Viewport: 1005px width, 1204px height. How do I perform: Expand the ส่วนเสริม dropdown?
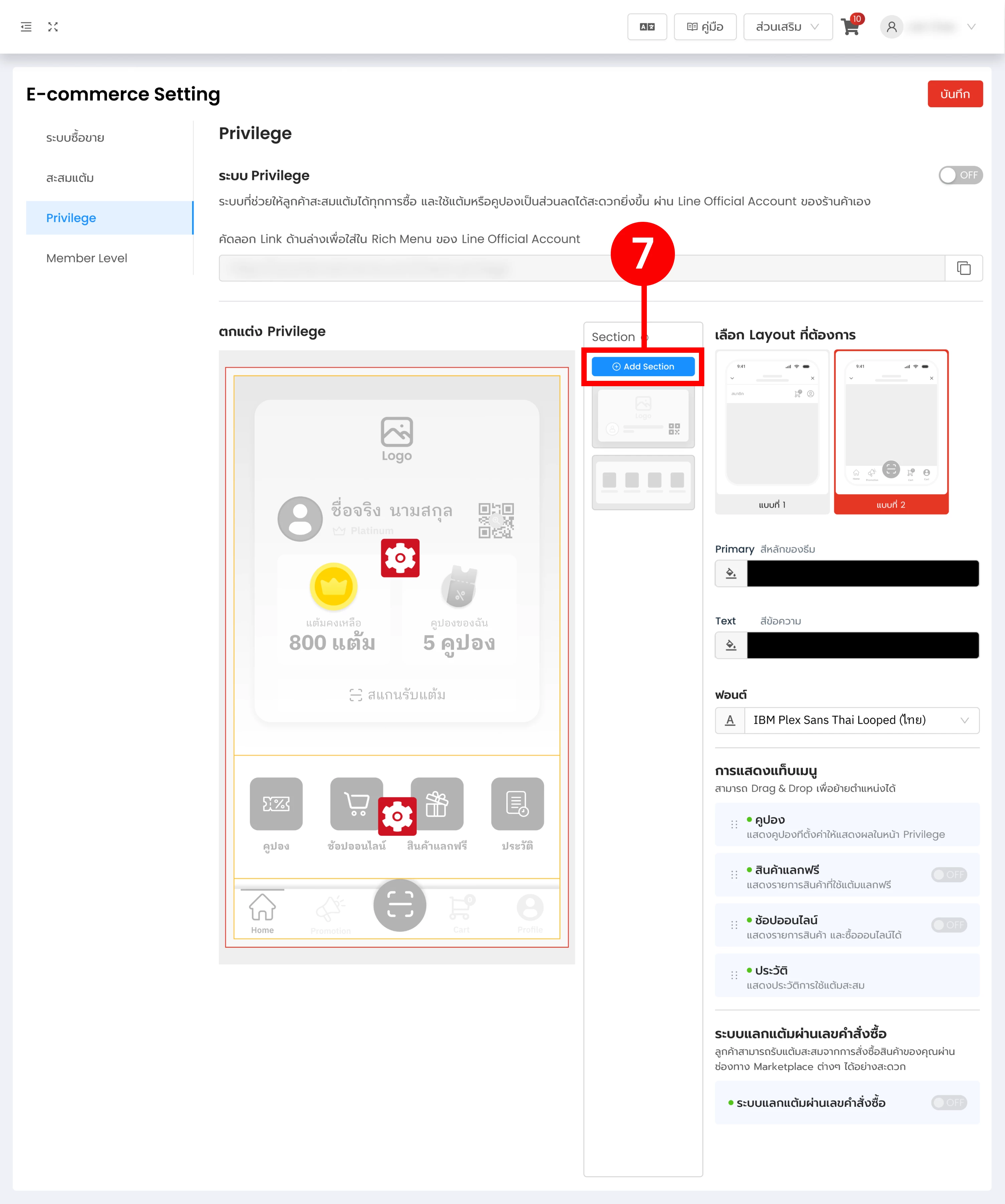click(x=788, y=27)
